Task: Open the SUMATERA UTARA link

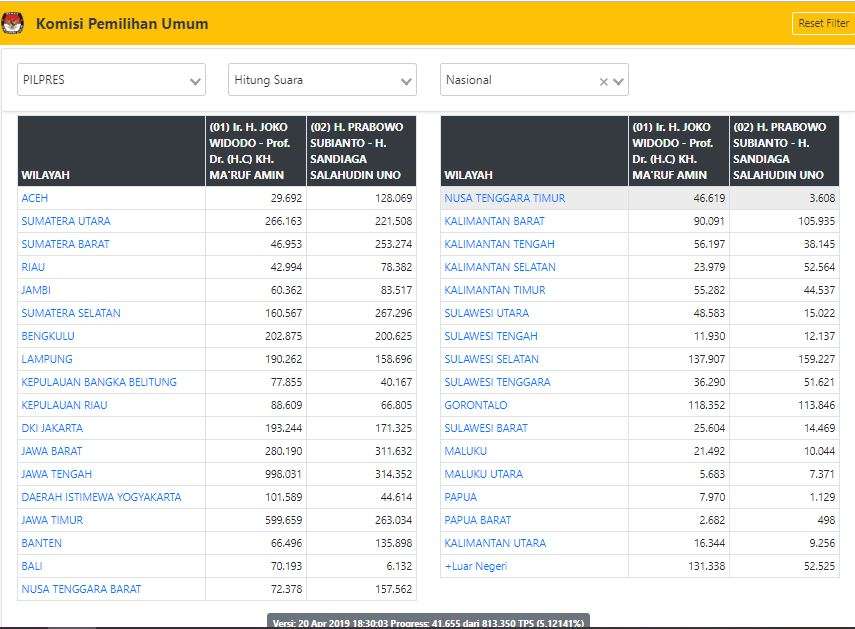Action: (x=66, y=221)
